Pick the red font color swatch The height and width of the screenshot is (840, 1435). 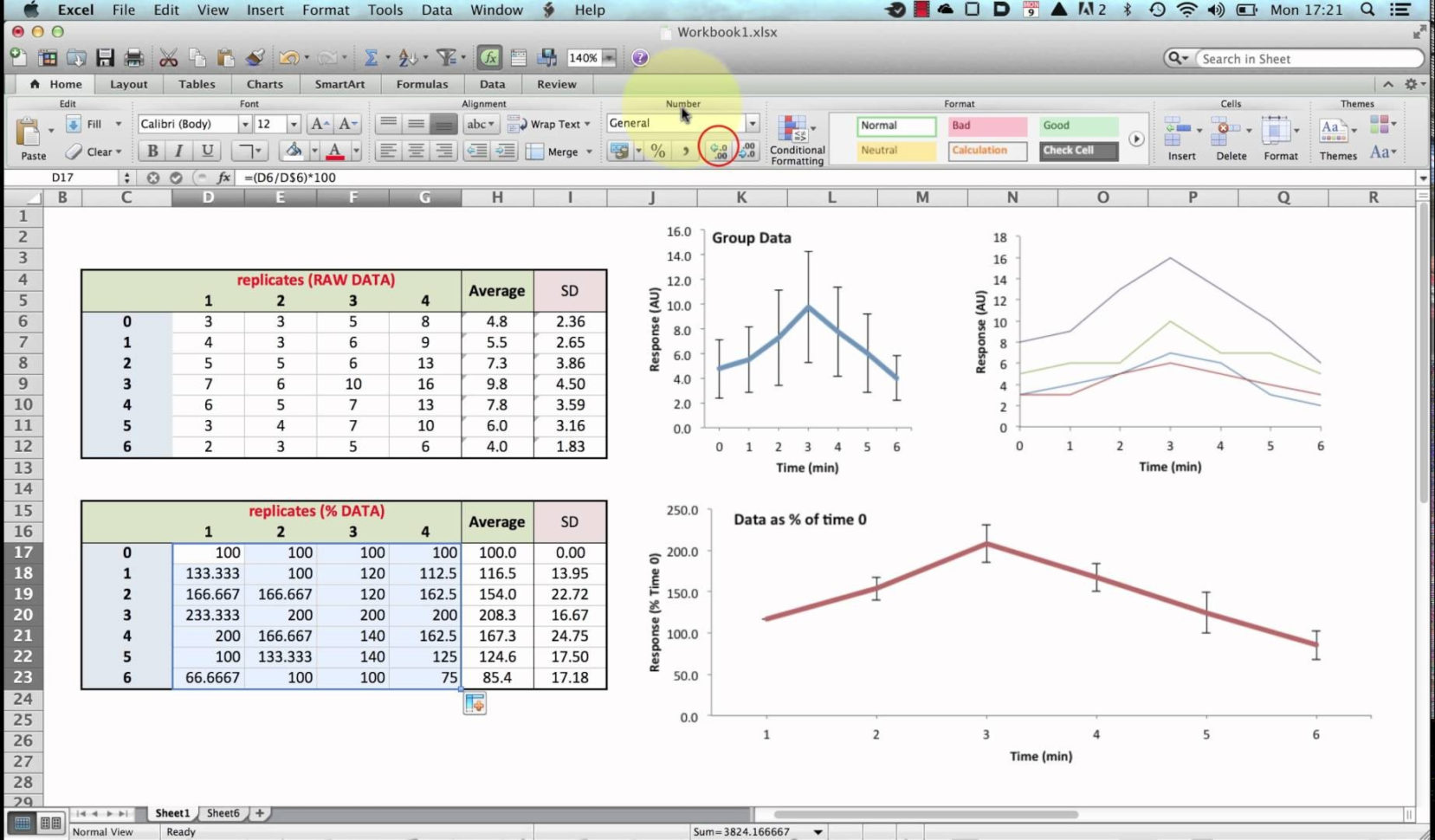tap(334, 151)
